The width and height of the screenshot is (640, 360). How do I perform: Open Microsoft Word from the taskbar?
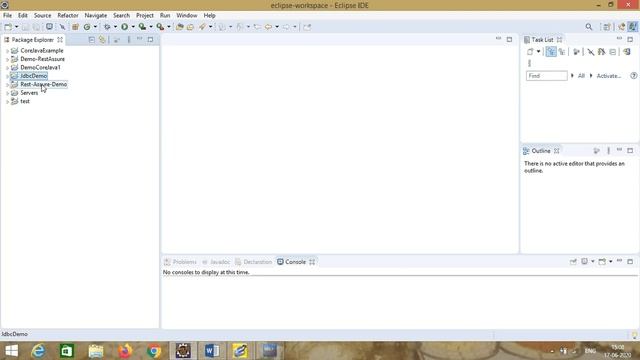click(212, 351)
